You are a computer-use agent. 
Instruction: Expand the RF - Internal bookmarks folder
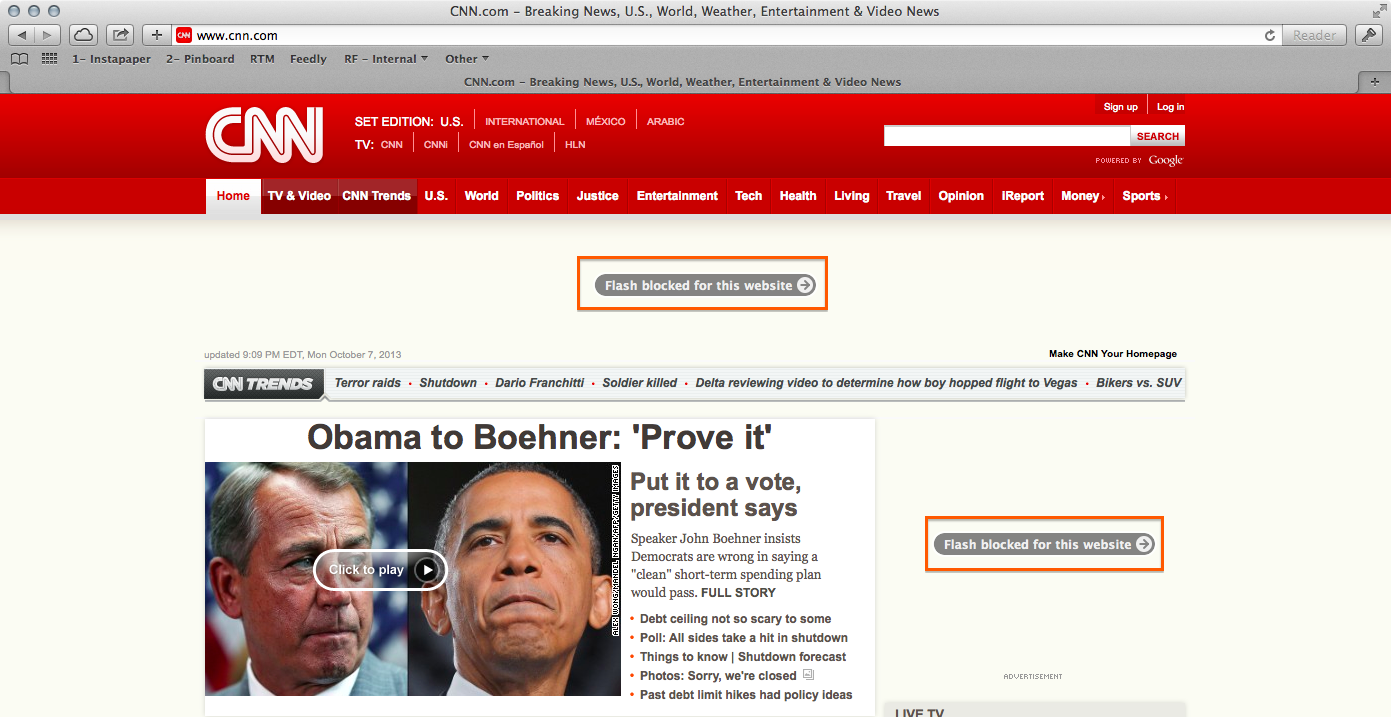(x=385, y=59)
